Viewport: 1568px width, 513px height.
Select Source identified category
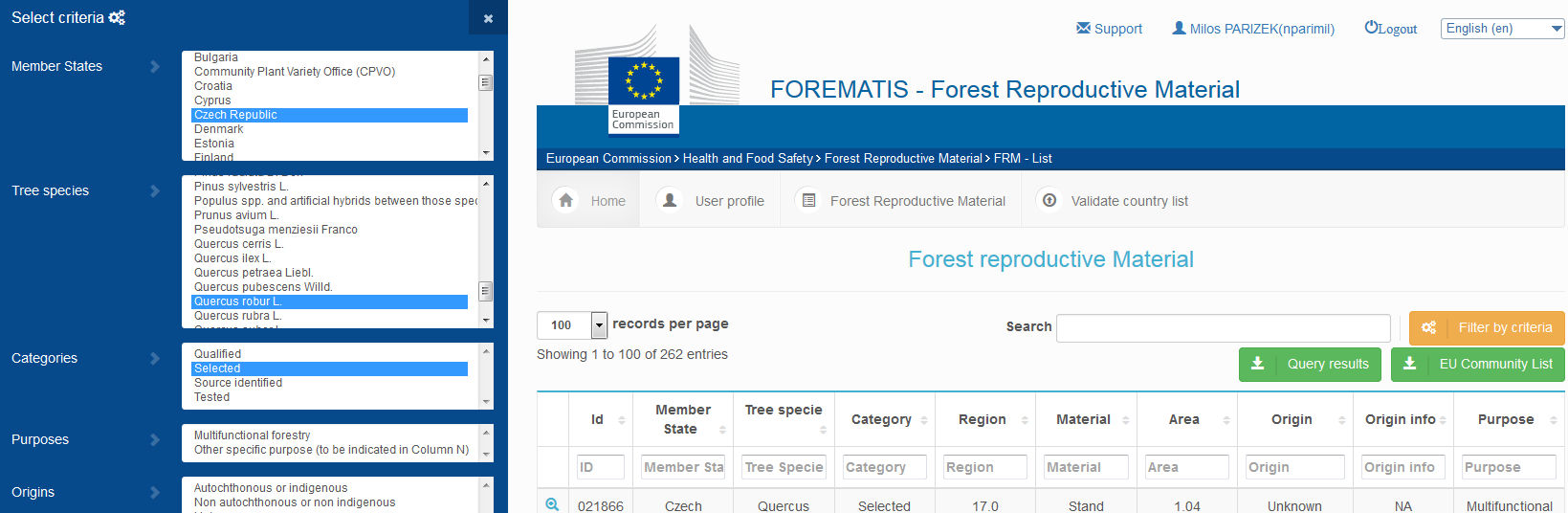point(329,383)
